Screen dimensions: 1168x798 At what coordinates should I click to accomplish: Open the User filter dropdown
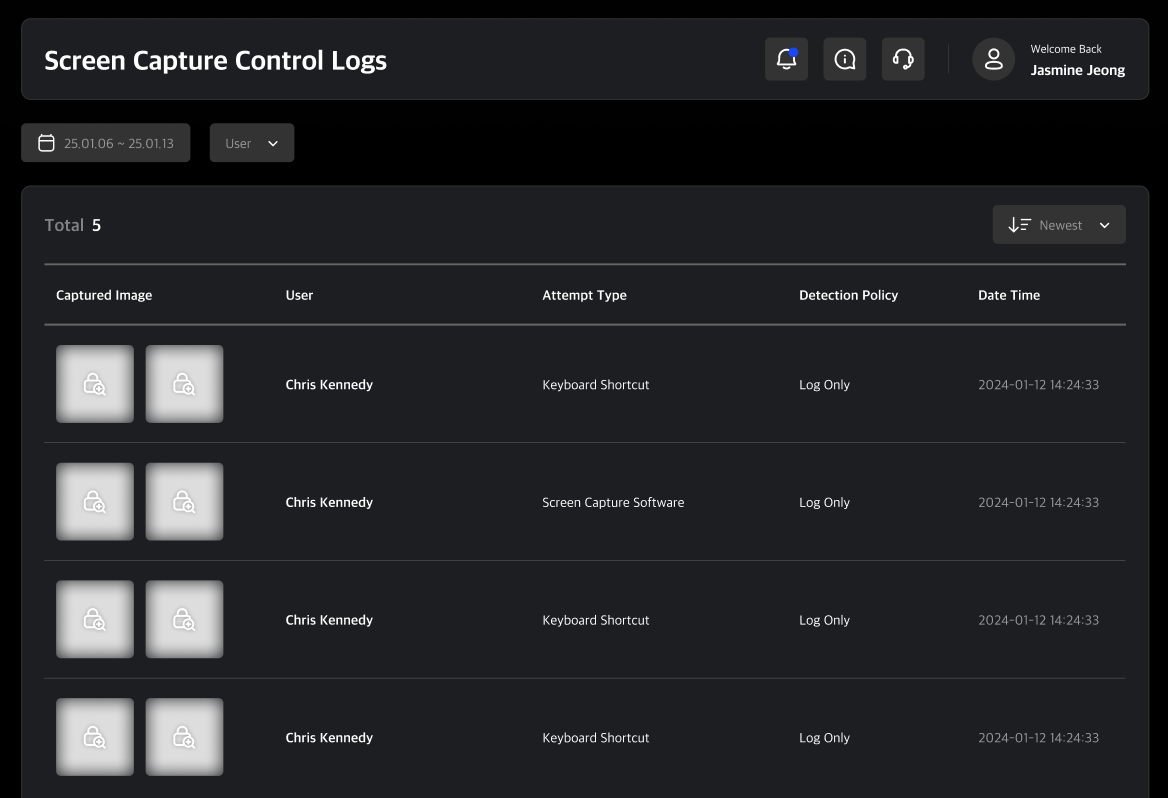pos(251,142)
